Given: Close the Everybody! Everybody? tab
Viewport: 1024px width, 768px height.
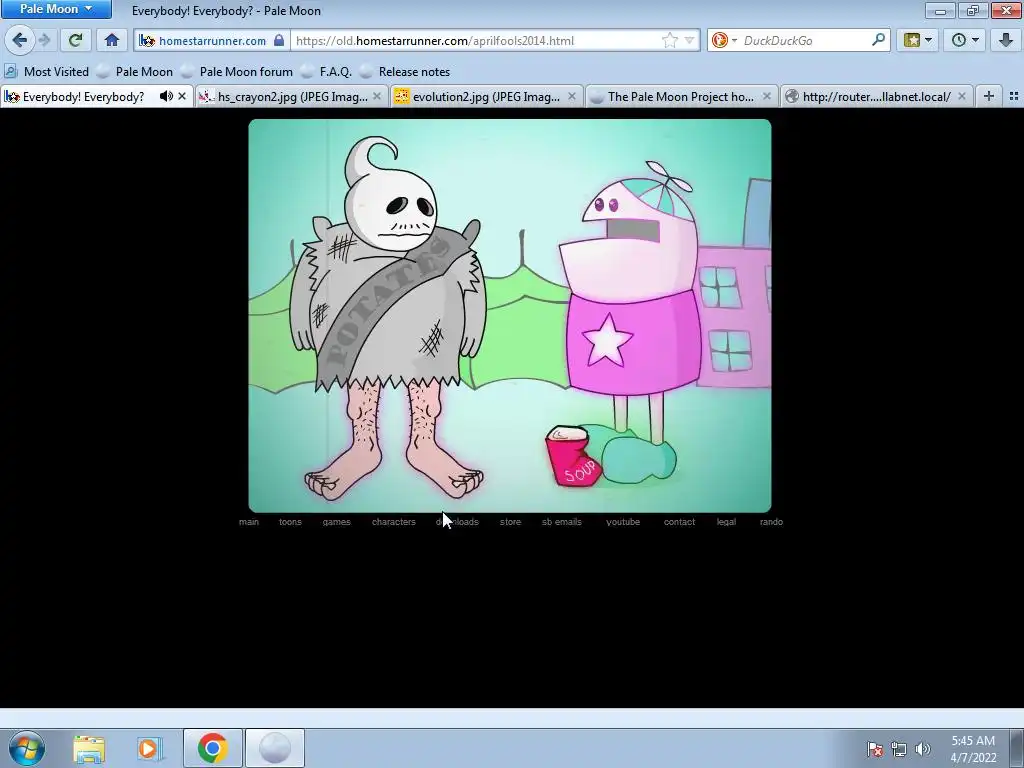Looking at the screenshot, I should tap(182, 96).
